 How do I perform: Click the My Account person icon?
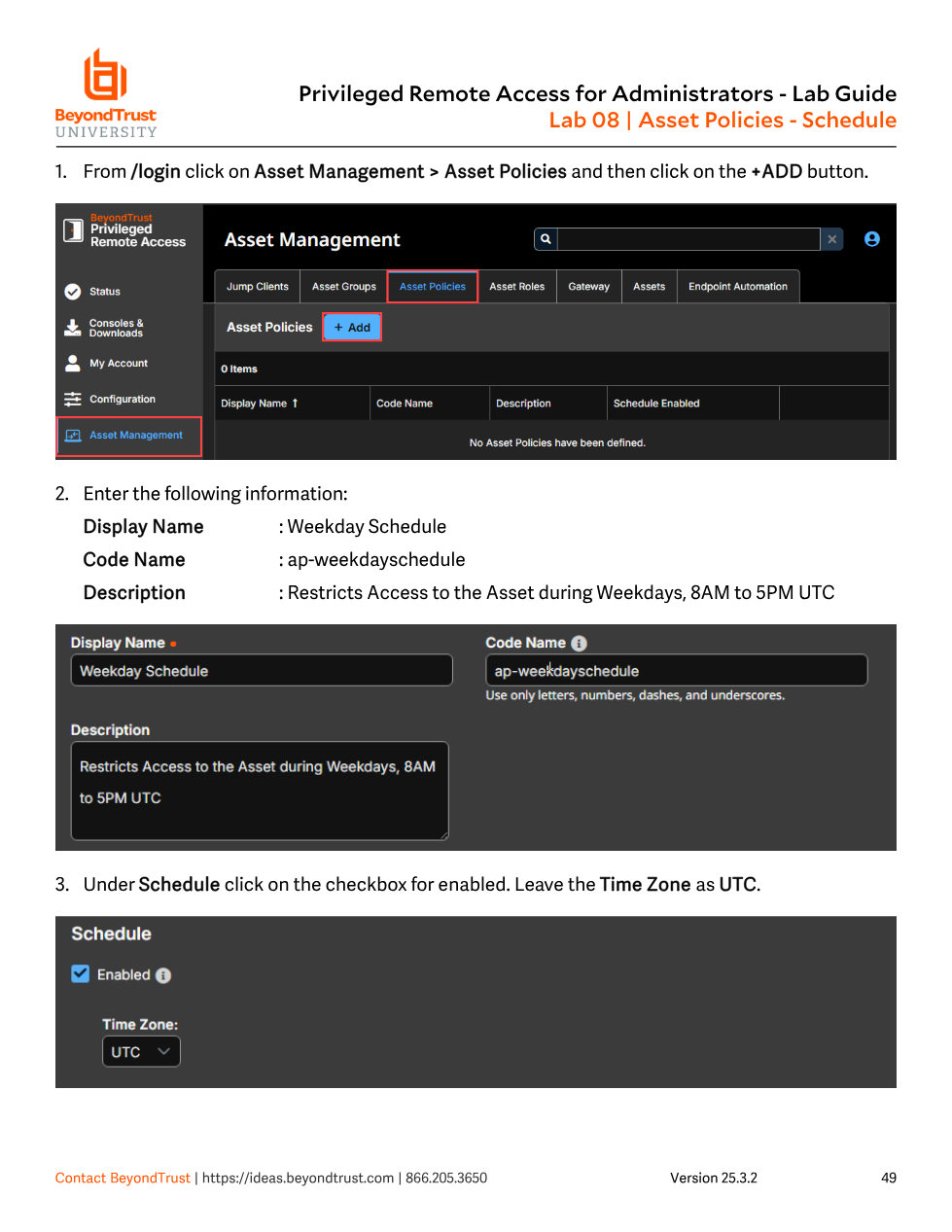click(73, 363)
